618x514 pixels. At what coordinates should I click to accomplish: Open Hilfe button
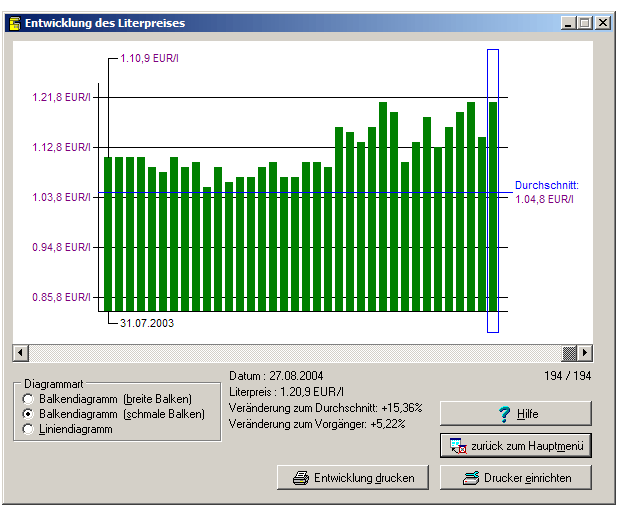tap(516, 413)
